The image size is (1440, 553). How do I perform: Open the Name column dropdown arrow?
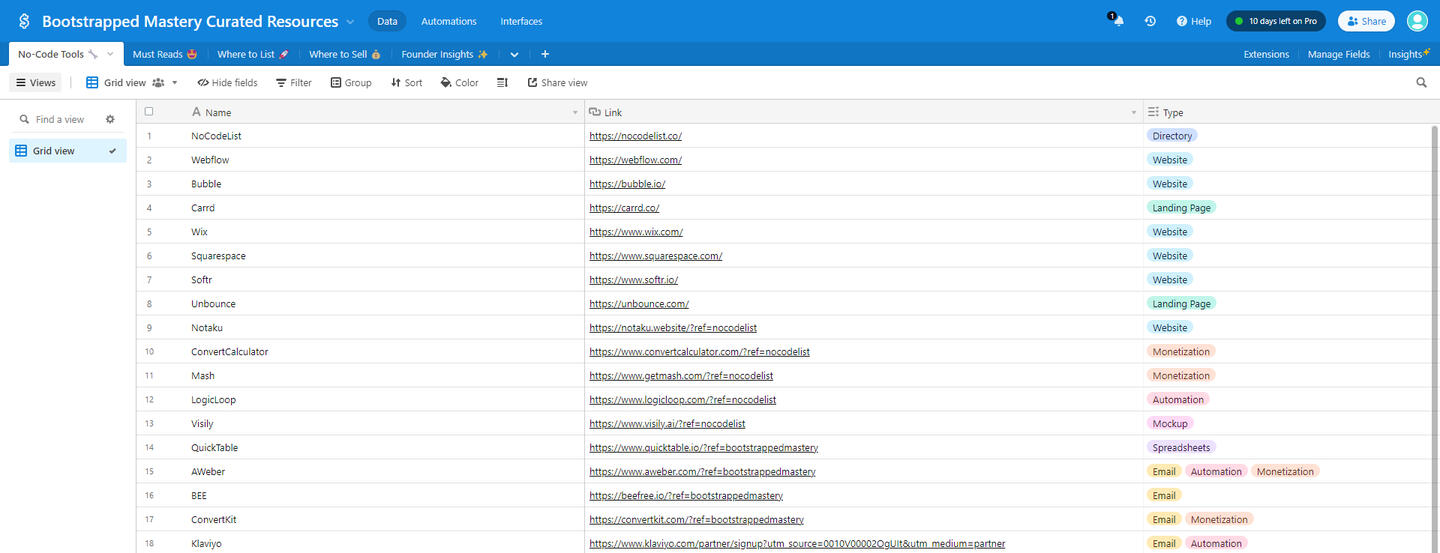tap(575, 113)
